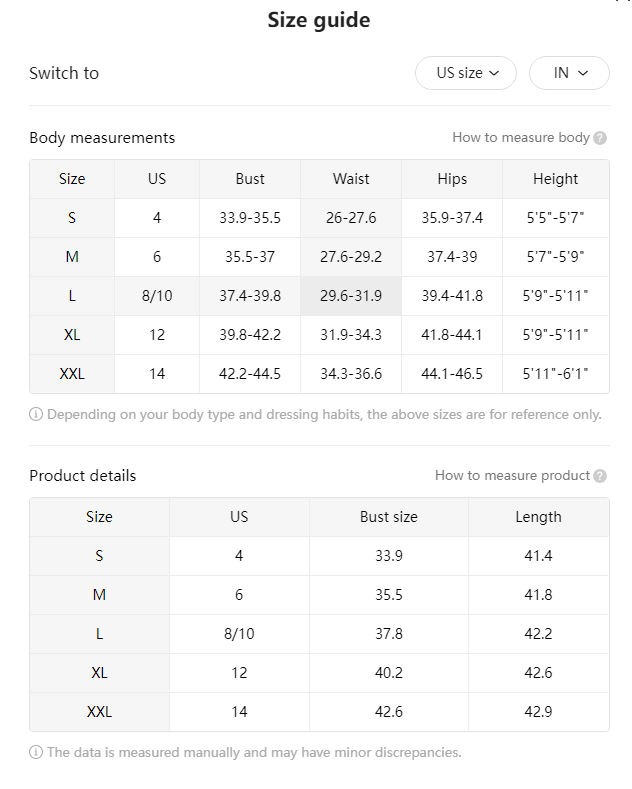Select the Bust size column header
Image resolution: width=632 pixels, height=789 pixels.
coord(388,517)
